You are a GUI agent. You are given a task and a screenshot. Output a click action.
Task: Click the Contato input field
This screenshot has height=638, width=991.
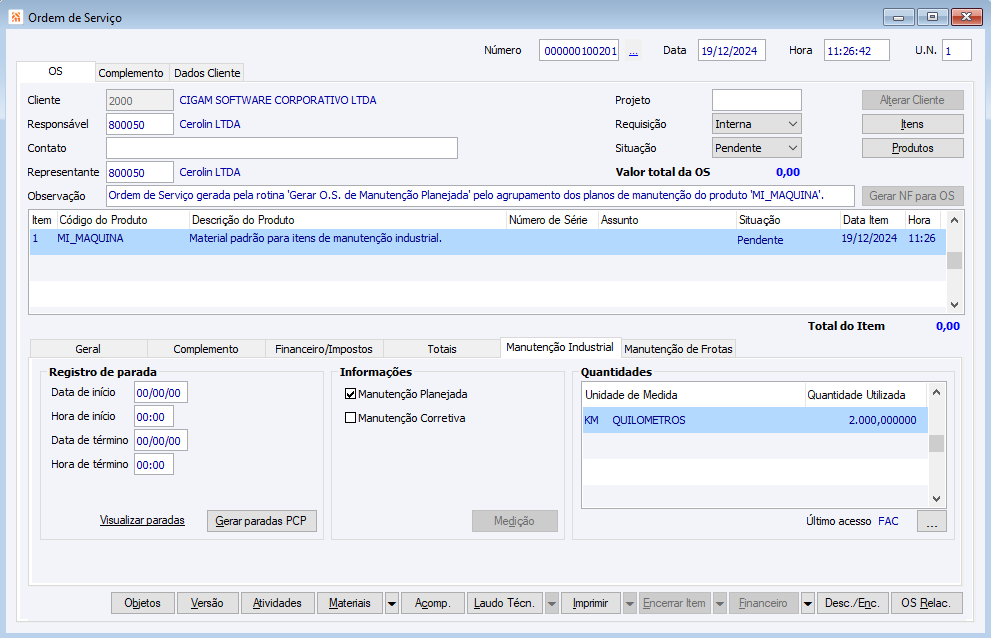point(282,148)
